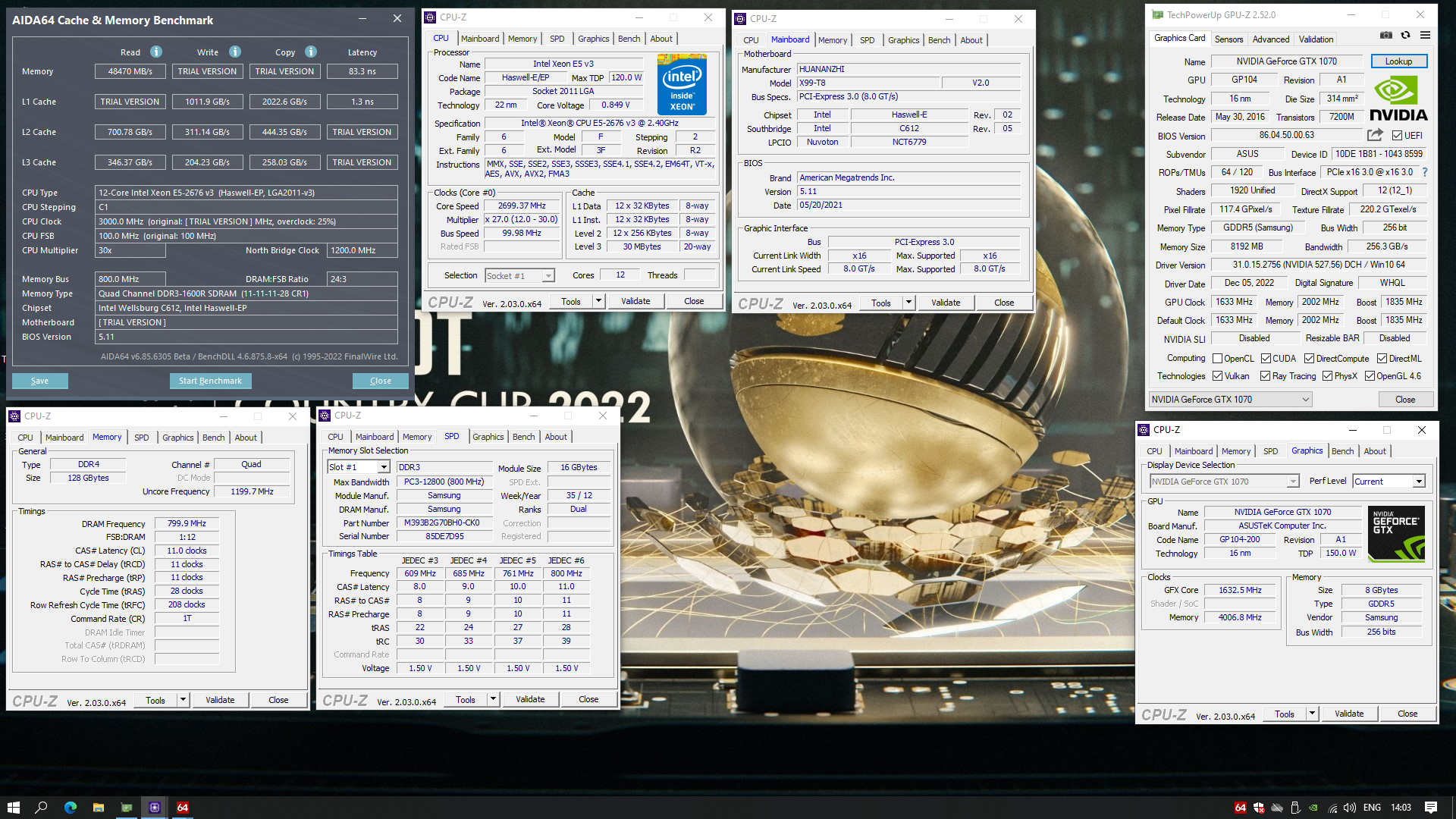Open File Explorer from taskbar
Screen dimensions: 1456x819
pos(99,808)
